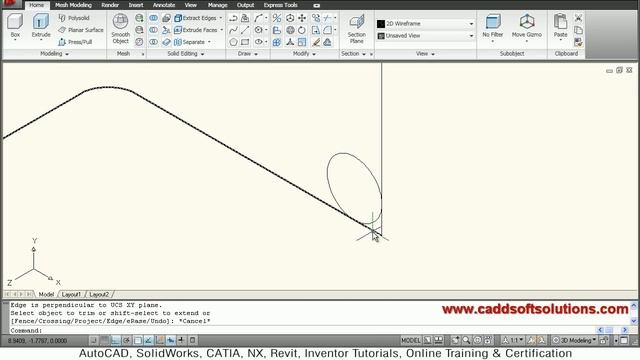Click the command window scroll-up arrow
The height and width of the screenshot is (360, 640).
click(633, 305)
